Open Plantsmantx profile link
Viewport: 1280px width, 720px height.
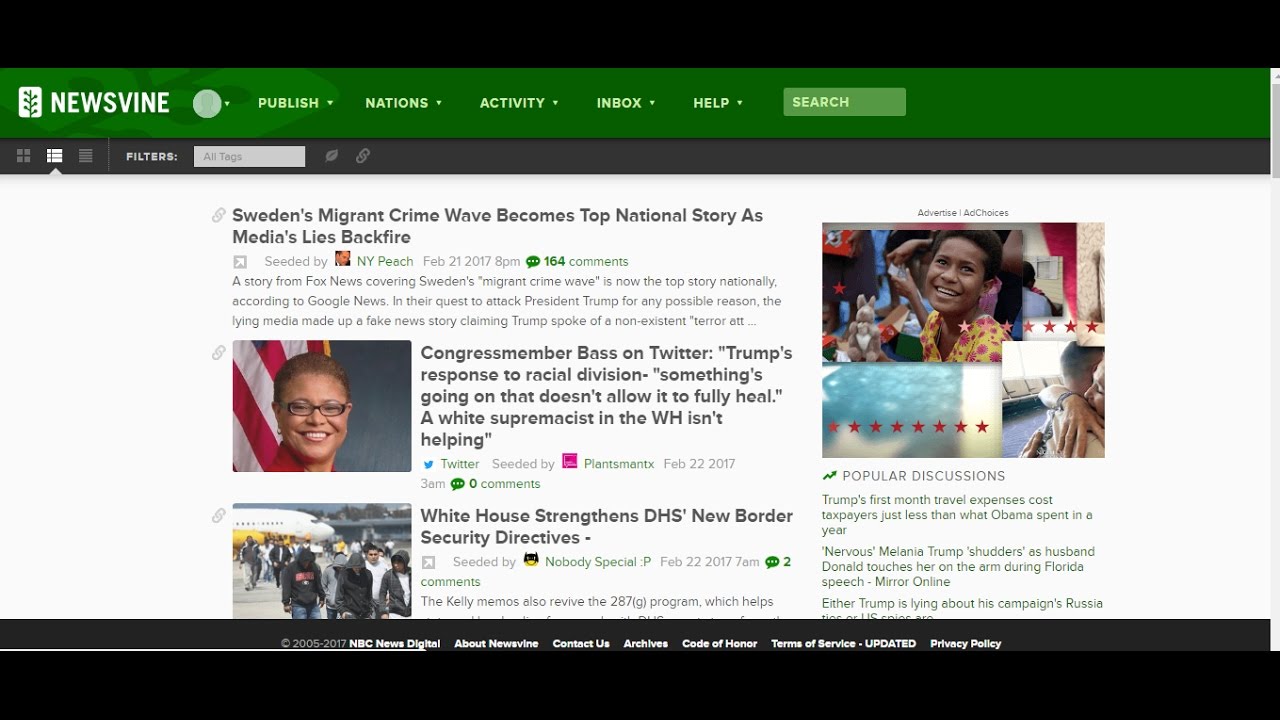tap(619, 464)
